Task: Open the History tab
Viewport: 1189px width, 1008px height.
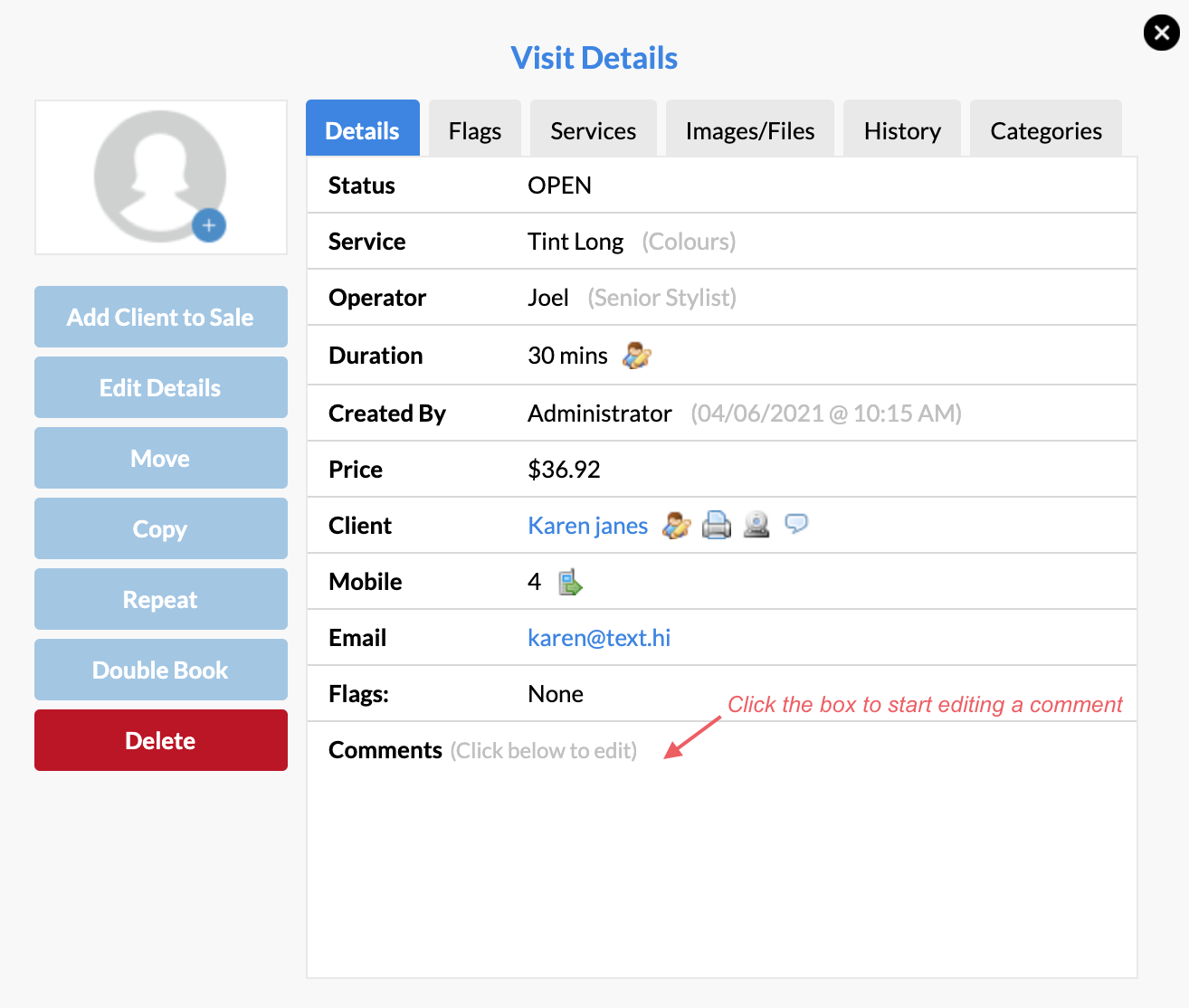Action: [901, 130]
